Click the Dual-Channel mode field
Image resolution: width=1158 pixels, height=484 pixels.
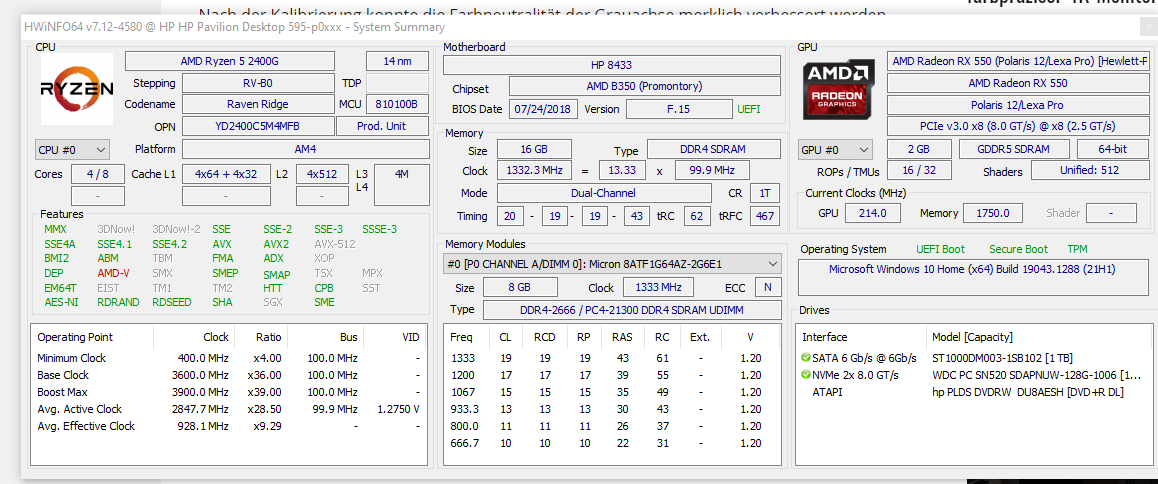[x=605, y=193]
